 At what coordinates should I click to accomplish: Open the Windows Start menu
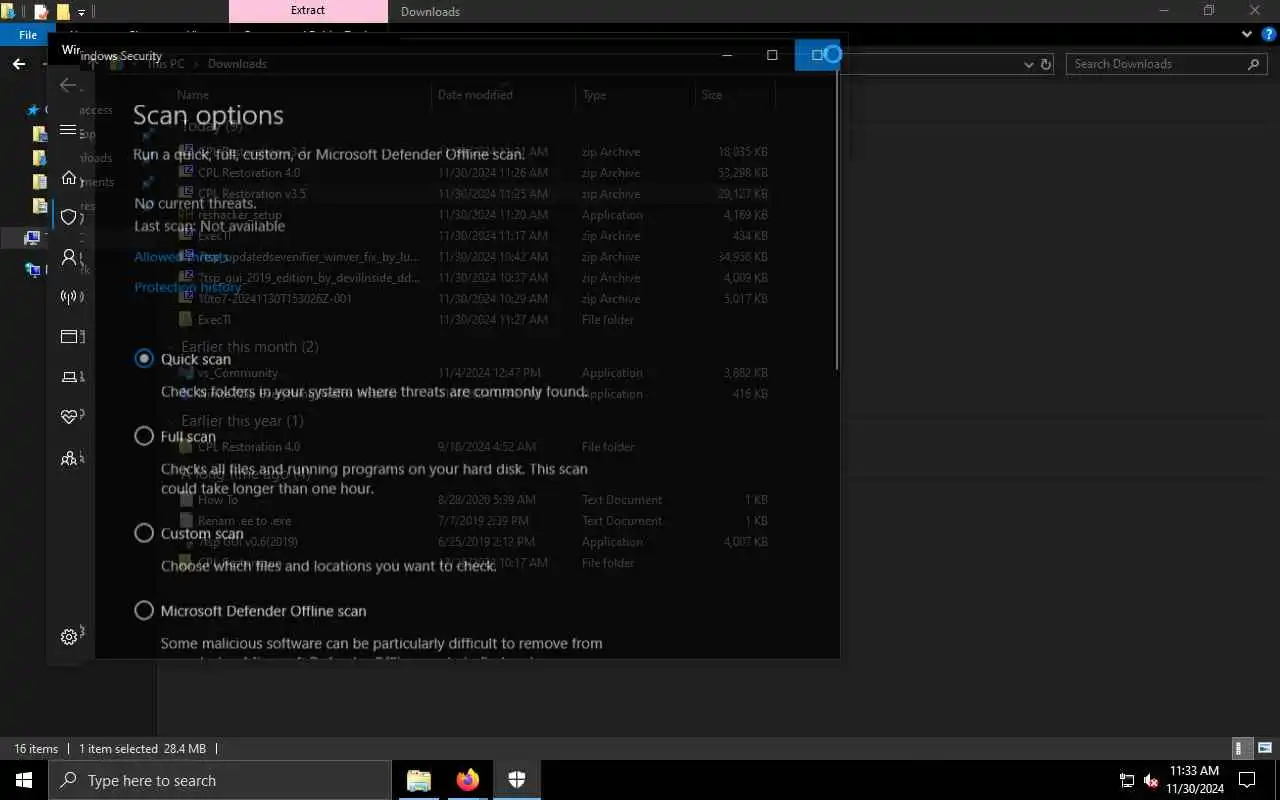[x=24, y=780]
